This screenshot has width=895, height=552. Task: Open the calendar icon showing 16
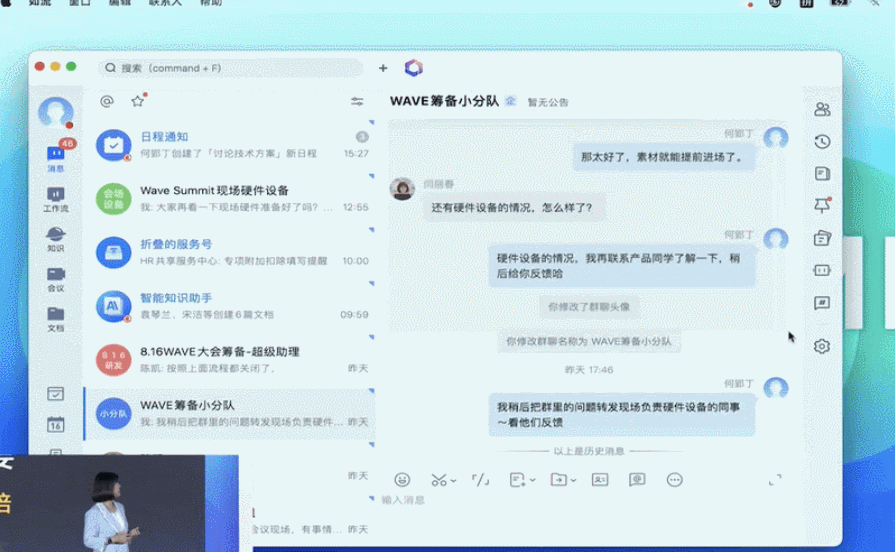point(55,424)
